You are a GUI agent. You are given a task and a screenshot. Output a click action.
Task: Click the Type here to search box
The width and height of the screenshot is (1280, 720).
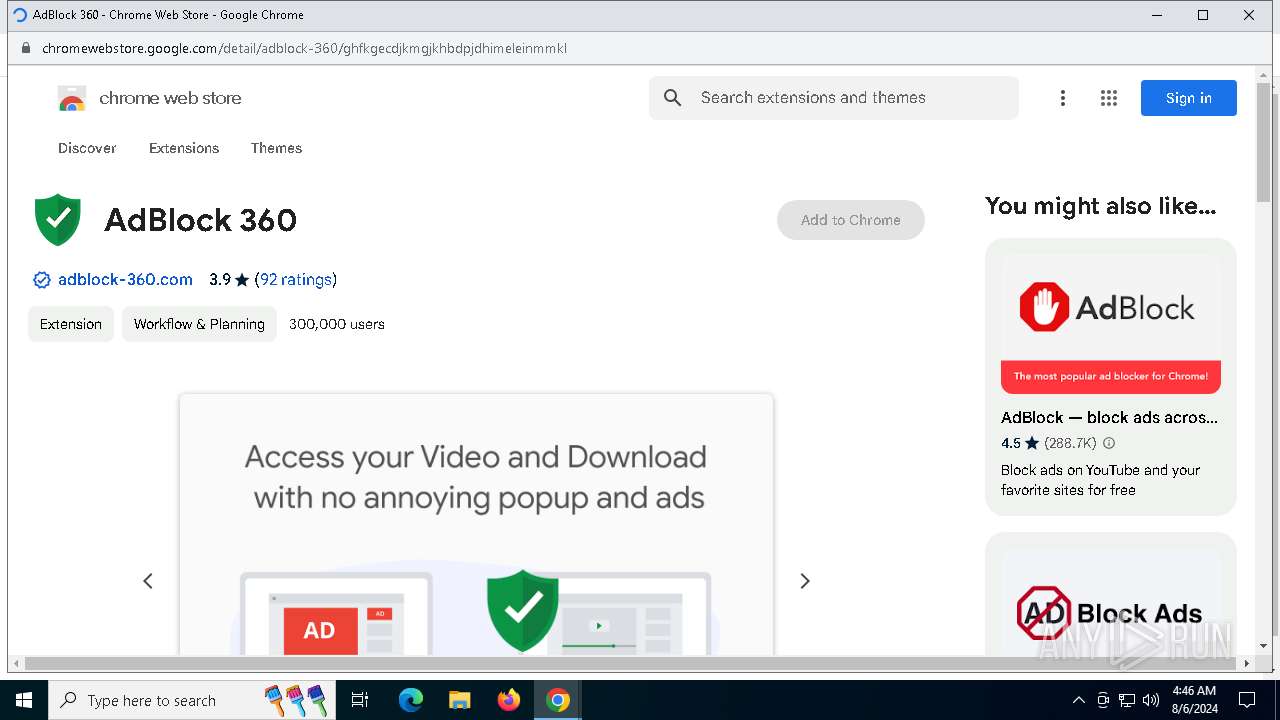[x=190, y=700]
